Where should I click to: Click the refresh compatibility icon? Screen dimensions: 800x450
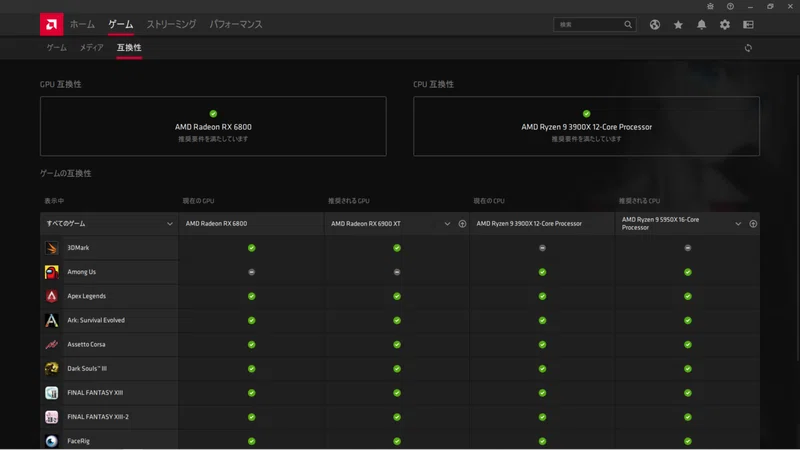tap(748, 48)
